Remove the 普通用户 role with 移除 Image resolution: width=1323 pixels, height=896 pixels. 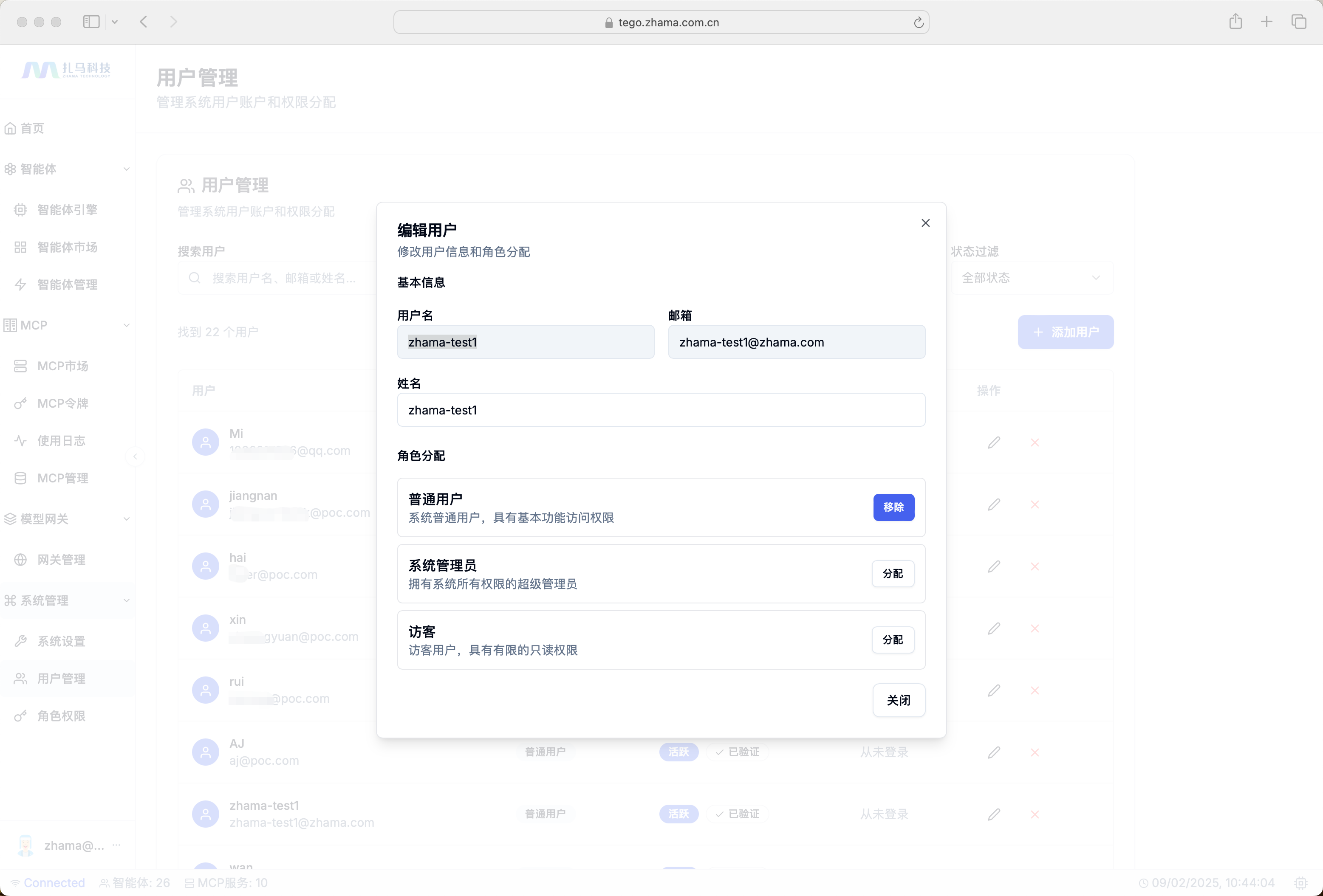[x=893, y=507]
